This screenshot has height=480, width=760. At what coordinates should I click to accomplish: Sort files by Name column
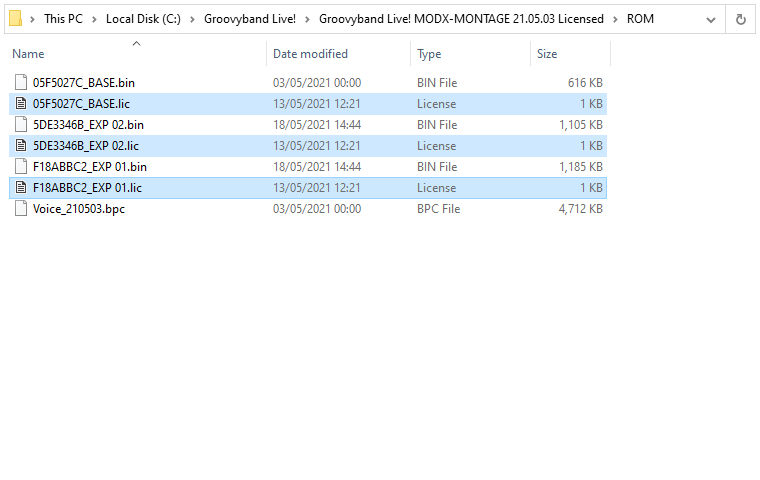28,54
